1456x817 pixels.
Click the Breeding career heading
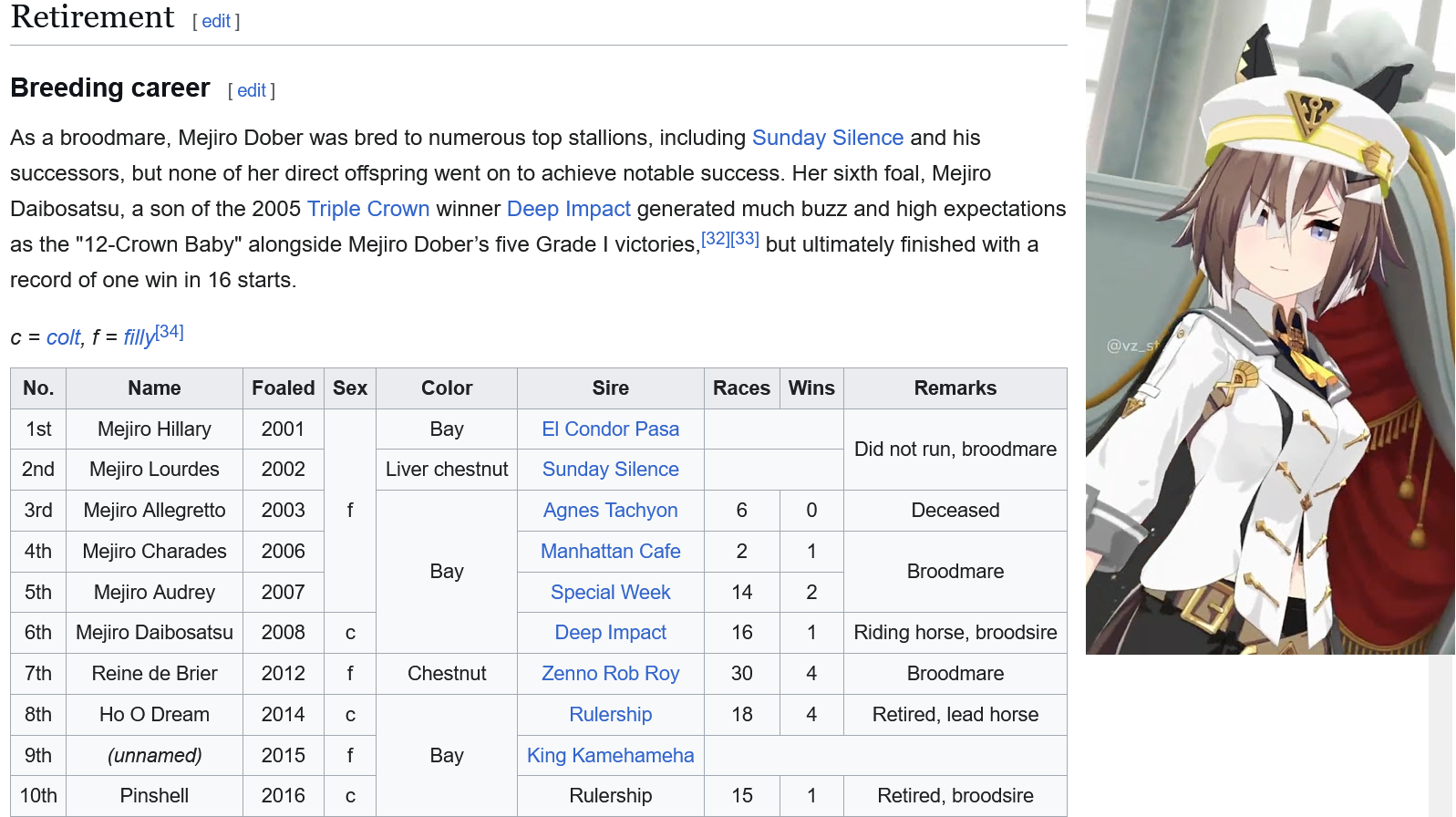pos(110,88)
